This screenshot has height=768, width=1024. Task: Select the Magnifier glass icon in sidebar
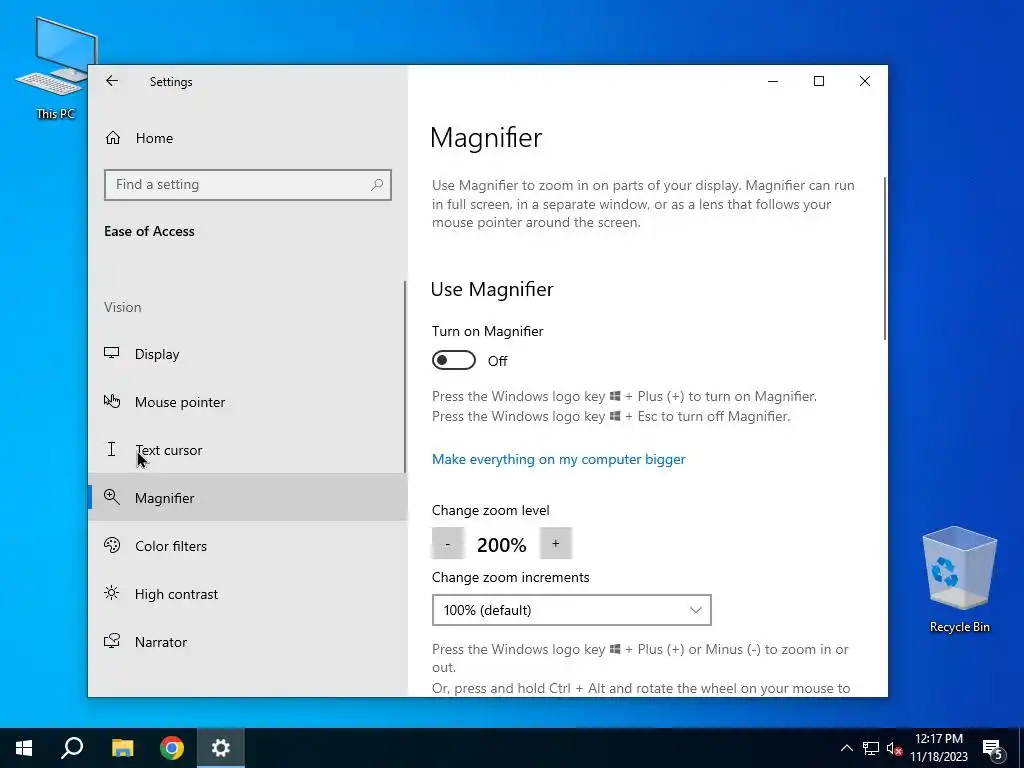[112, 497]
